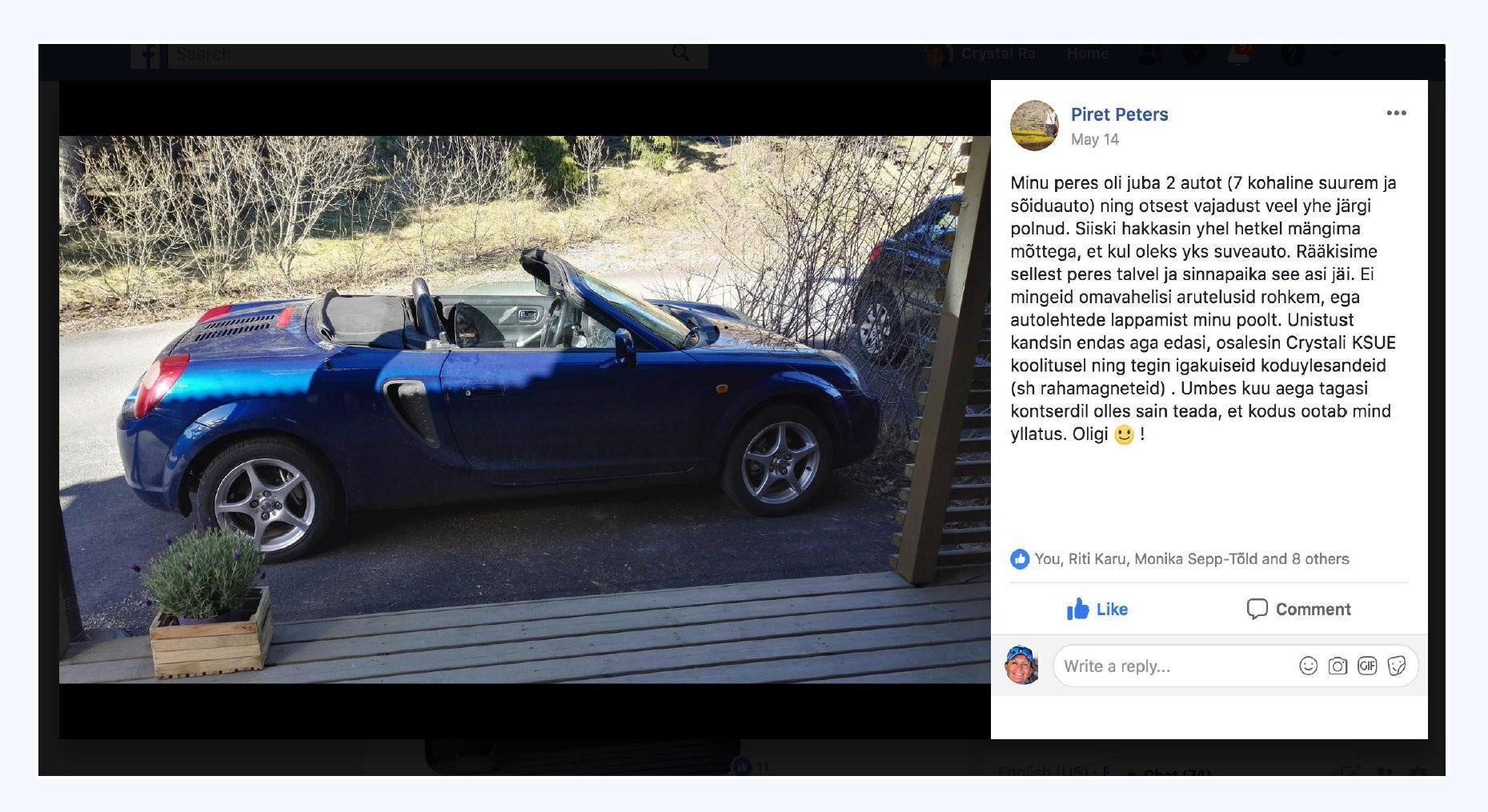Insert an emoji in the reply
Image resolution: width=1488 pixels, height=812 pixels.
pos(1308,666)
